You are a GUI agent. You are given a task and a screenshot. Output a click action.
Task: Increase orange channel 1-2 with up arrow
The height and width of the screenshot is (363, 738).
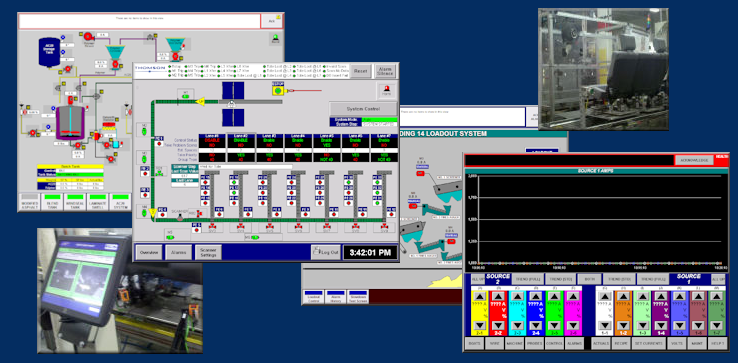pos(624,297)
